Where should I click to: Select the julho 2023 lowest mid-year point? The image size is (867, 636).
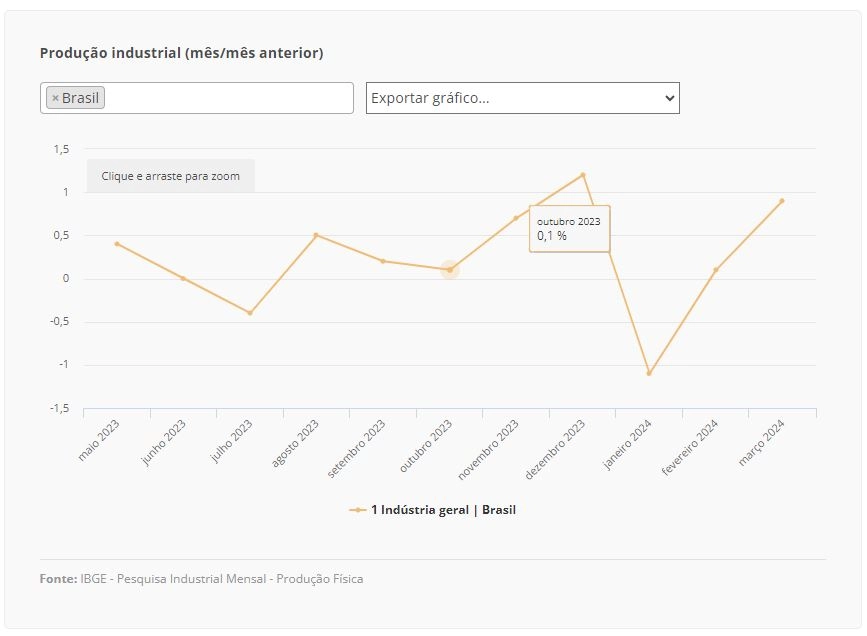pyautogui.click(x=250, y=313)
